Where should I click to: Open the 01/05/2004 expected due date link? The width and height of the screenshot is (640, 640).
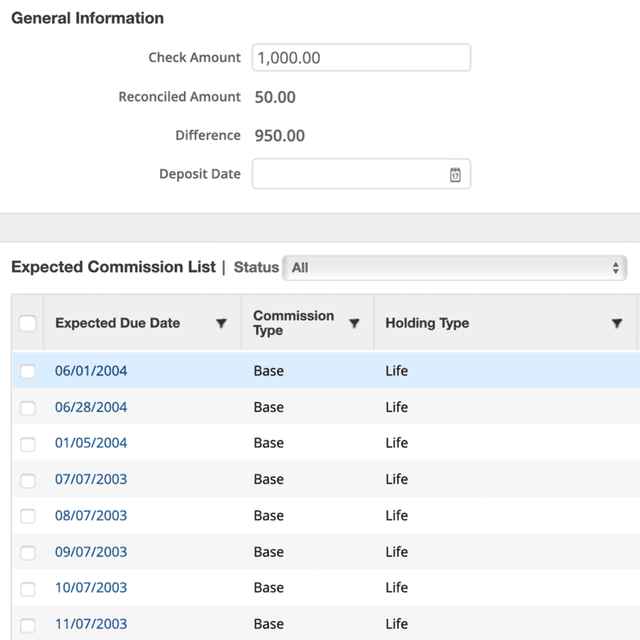tap(91, 443)
